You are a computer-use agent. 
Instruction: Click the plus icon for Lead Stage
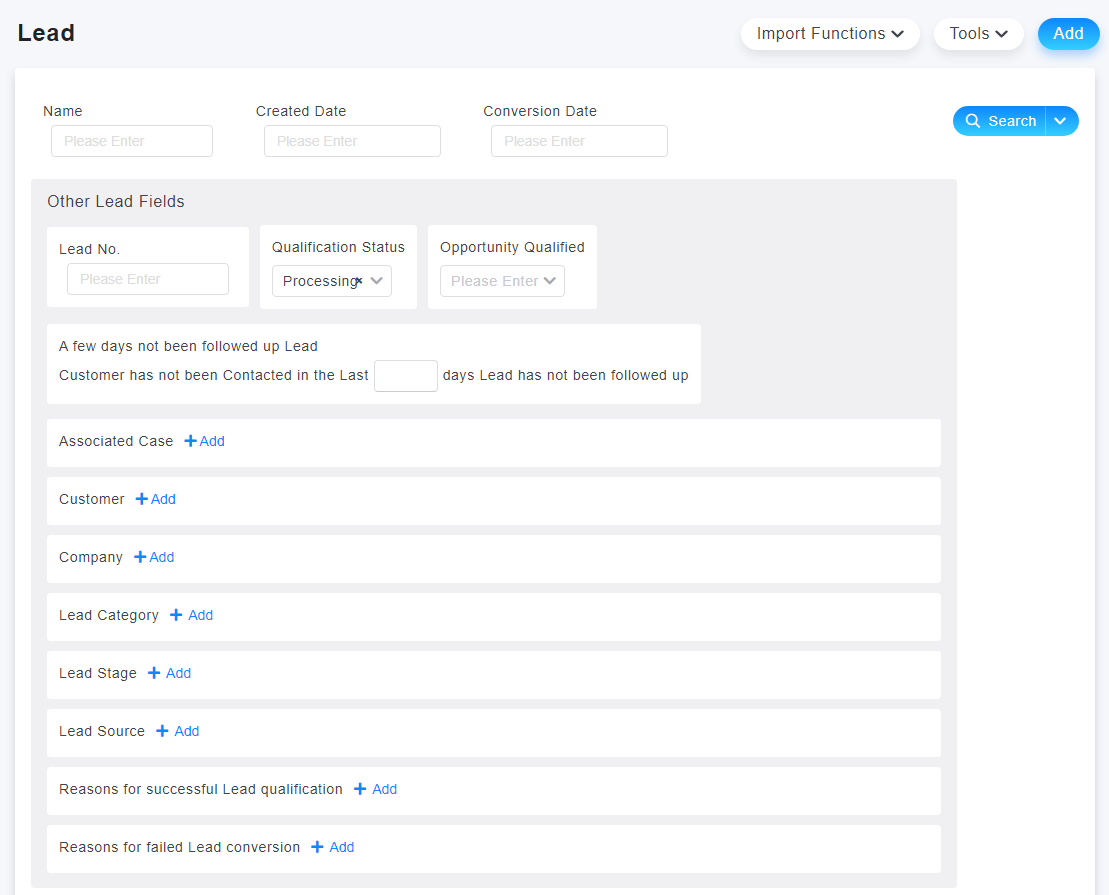tap(154, 673)
